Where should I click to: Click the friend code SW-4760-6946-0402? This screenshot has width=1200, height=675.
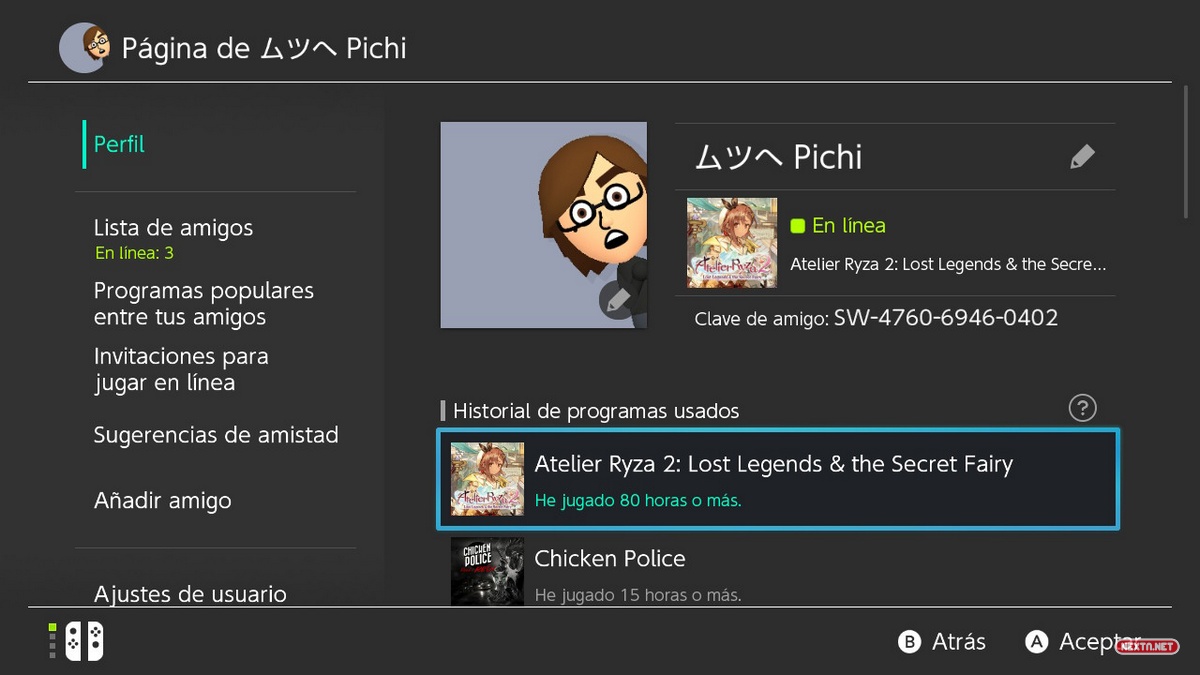click(x=945, y=318)
